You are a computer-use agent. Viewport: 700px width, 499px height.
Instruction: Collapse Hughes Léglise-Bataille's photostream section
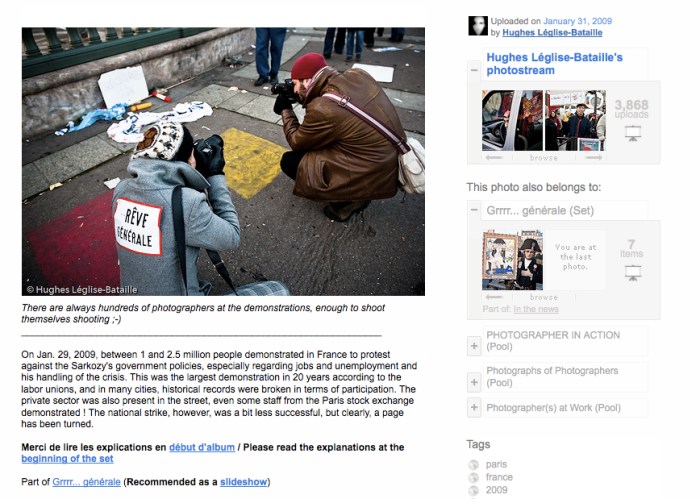click(474, 70)
